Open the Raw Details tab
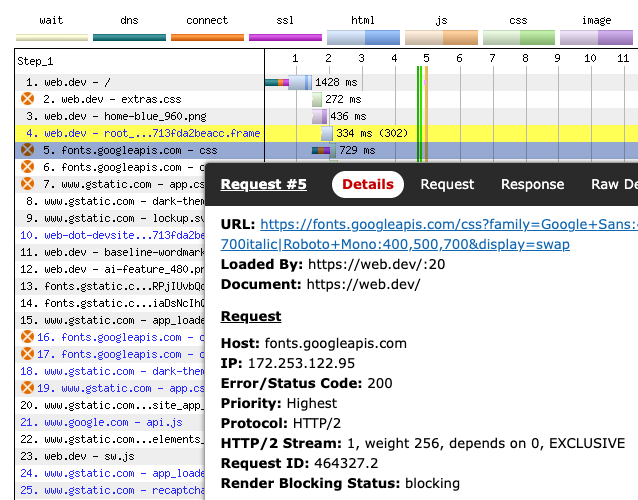 point(614,184)
